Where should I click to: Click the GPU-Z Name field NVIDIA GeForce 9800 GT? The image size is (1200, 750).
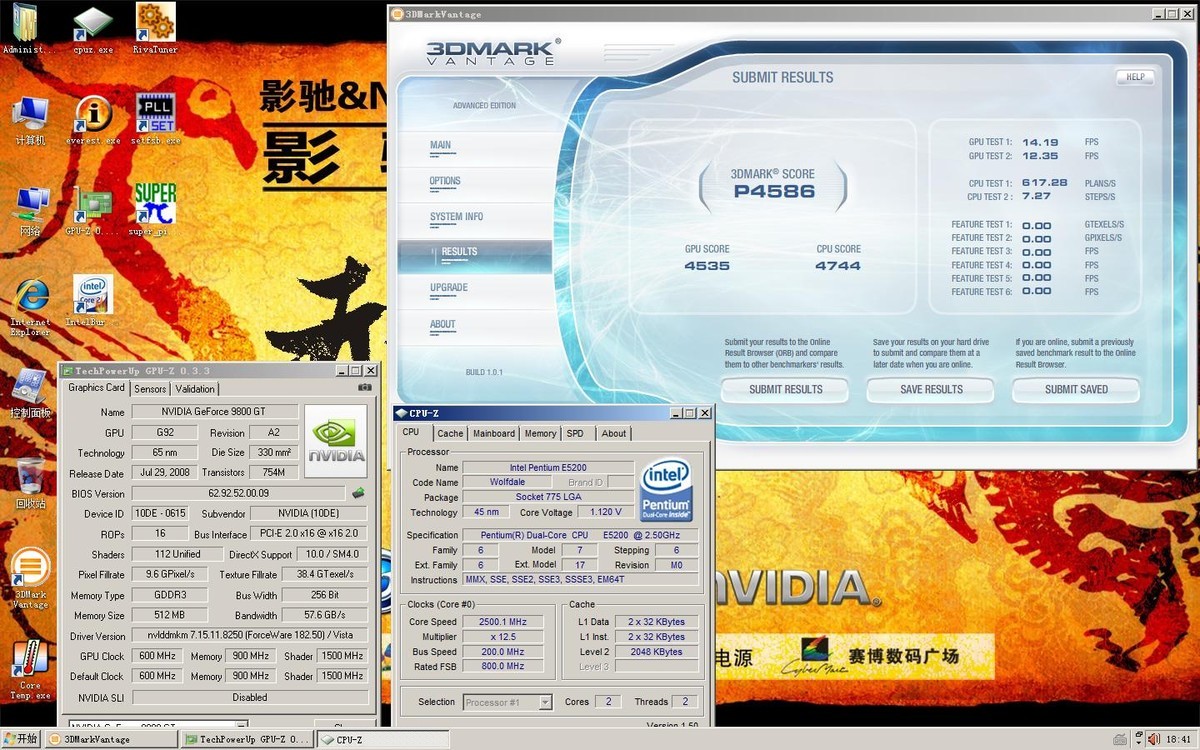pos(214,412)
